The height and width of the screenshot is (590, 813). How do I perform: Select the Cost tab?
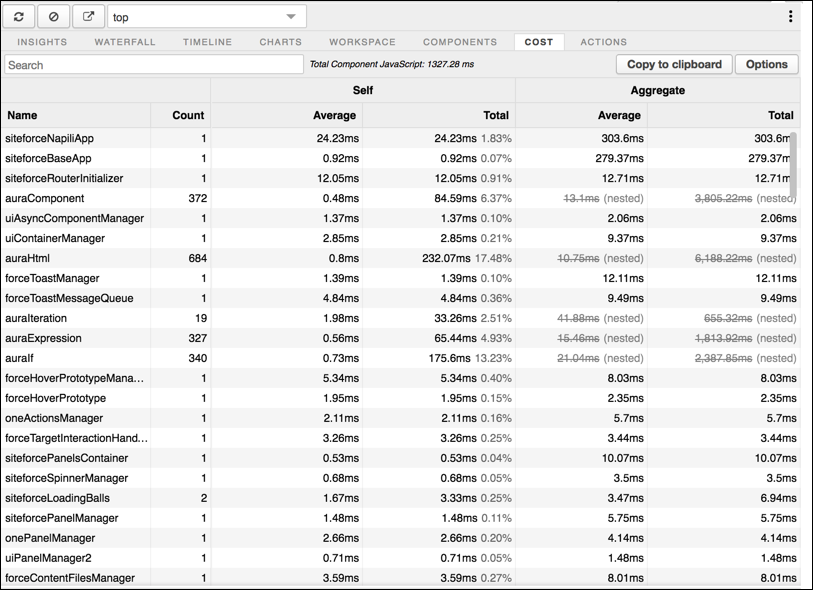click(539, 42)
